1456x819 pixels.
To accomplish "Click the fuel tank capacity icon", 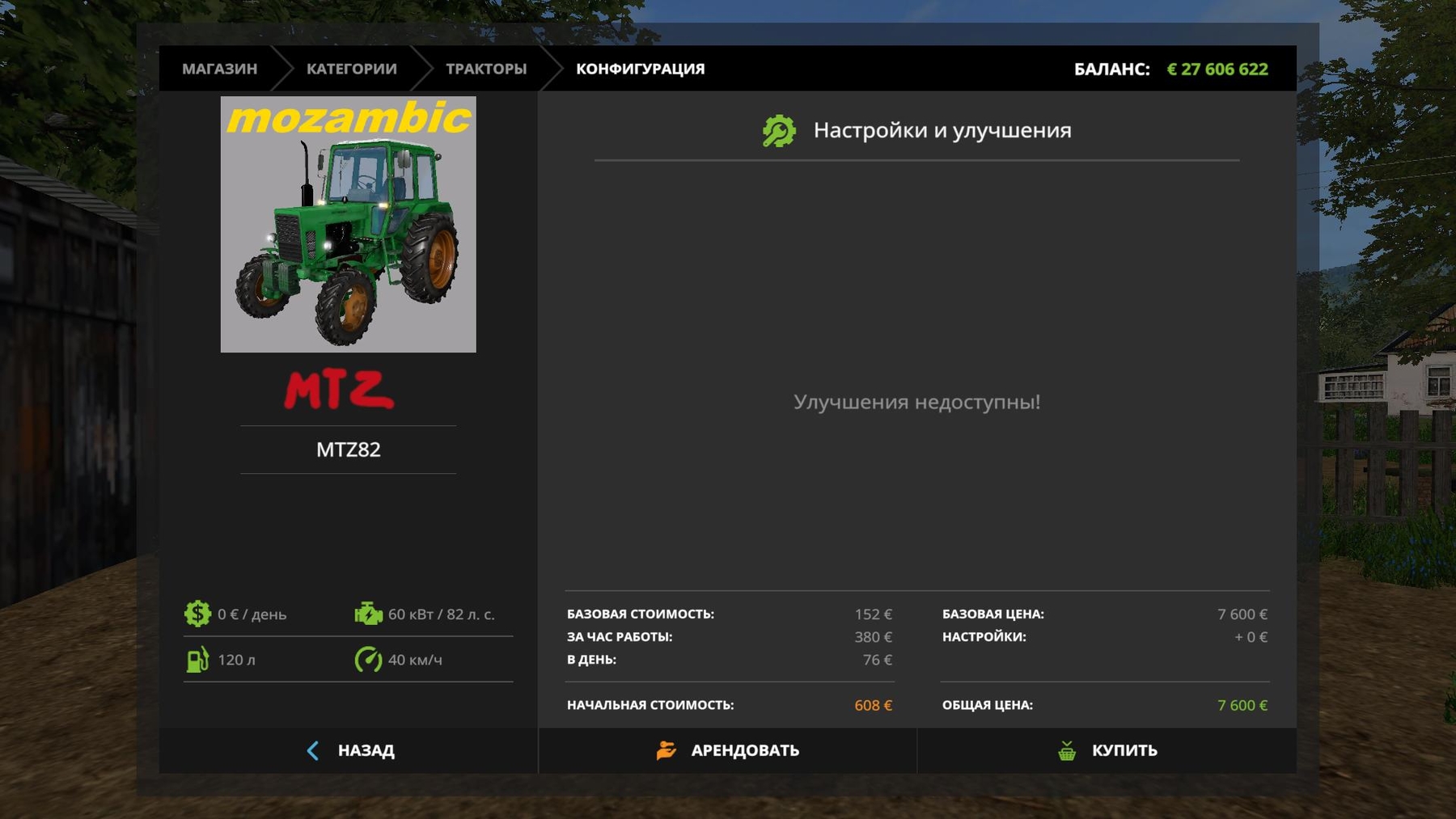I will (197, 660).
